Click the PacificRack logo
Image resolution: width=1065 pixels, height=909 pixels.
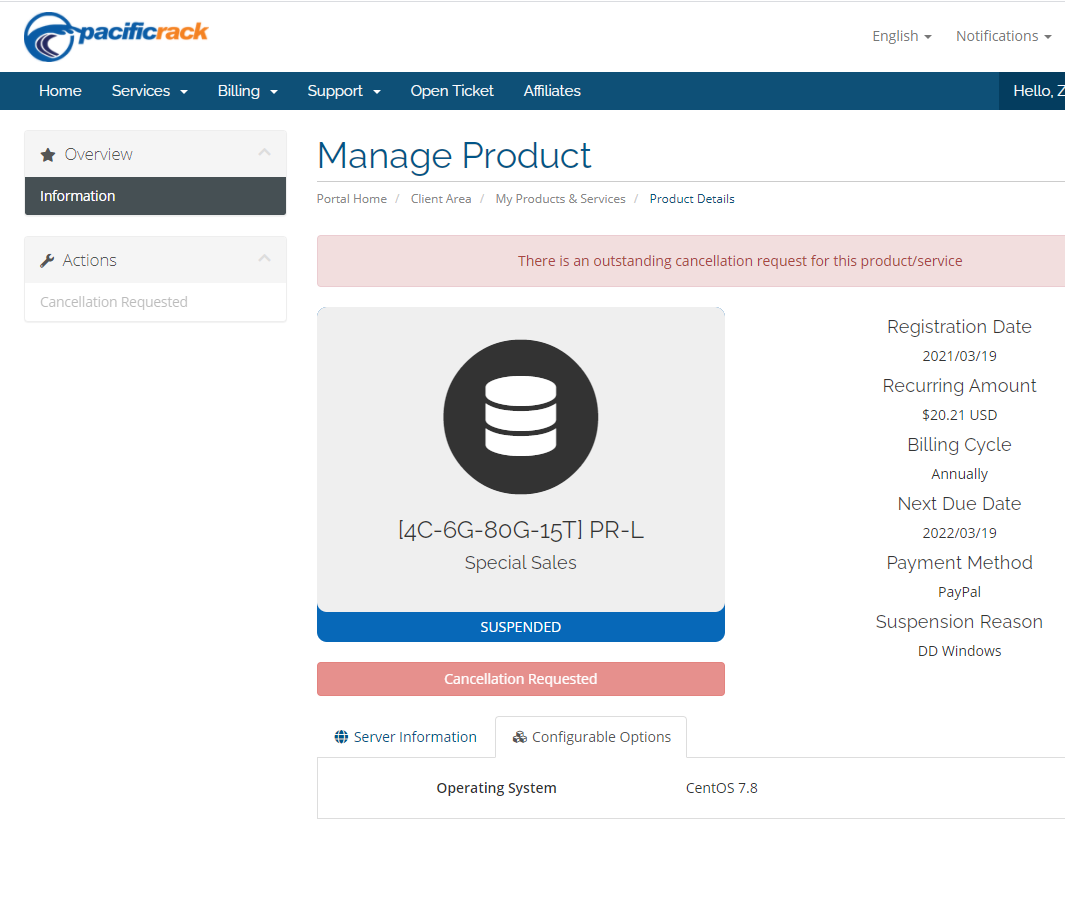(x=116, y=37)
